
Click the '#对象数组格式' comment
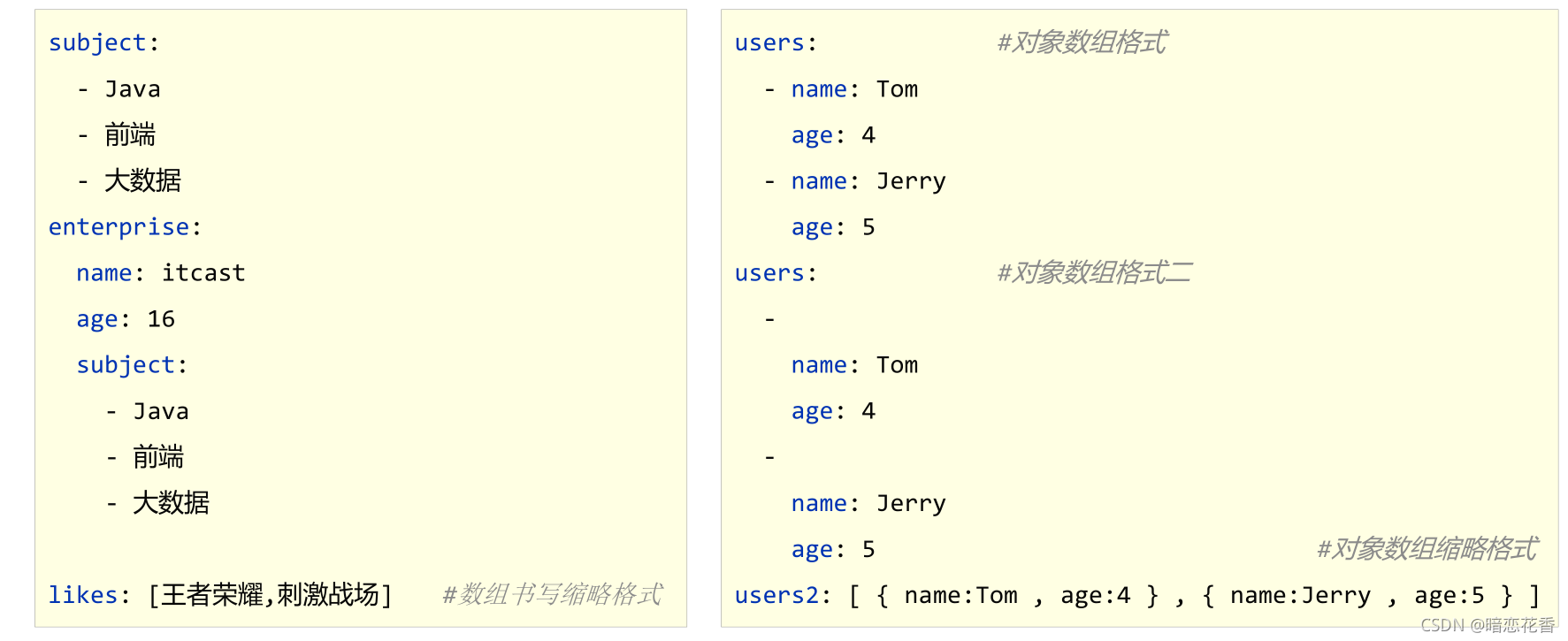coord(1081,42)
